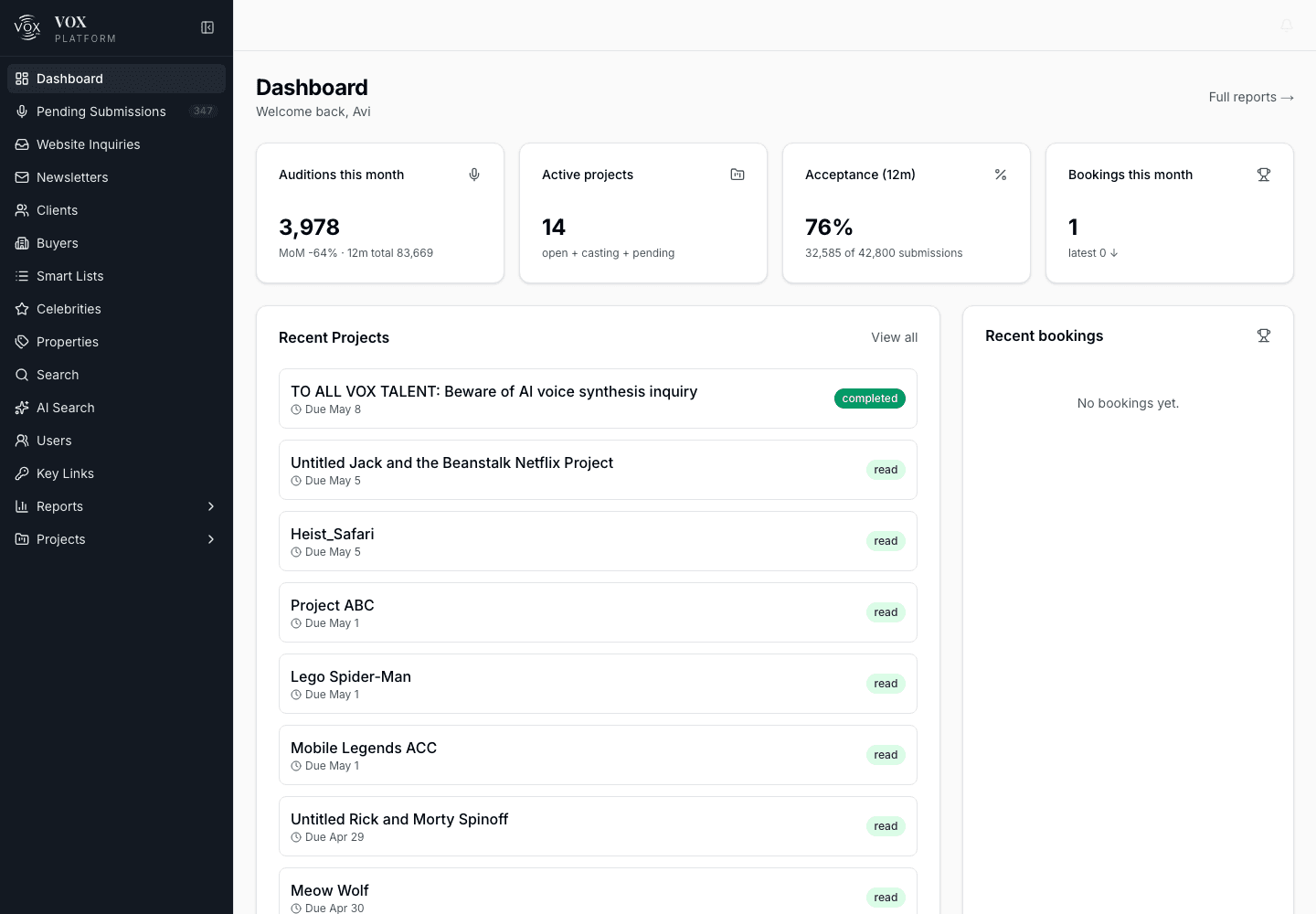This screenshot has width=1316, height=914.
Task: Click microphone icon on Auditions this month card
Action: point(474,175)
